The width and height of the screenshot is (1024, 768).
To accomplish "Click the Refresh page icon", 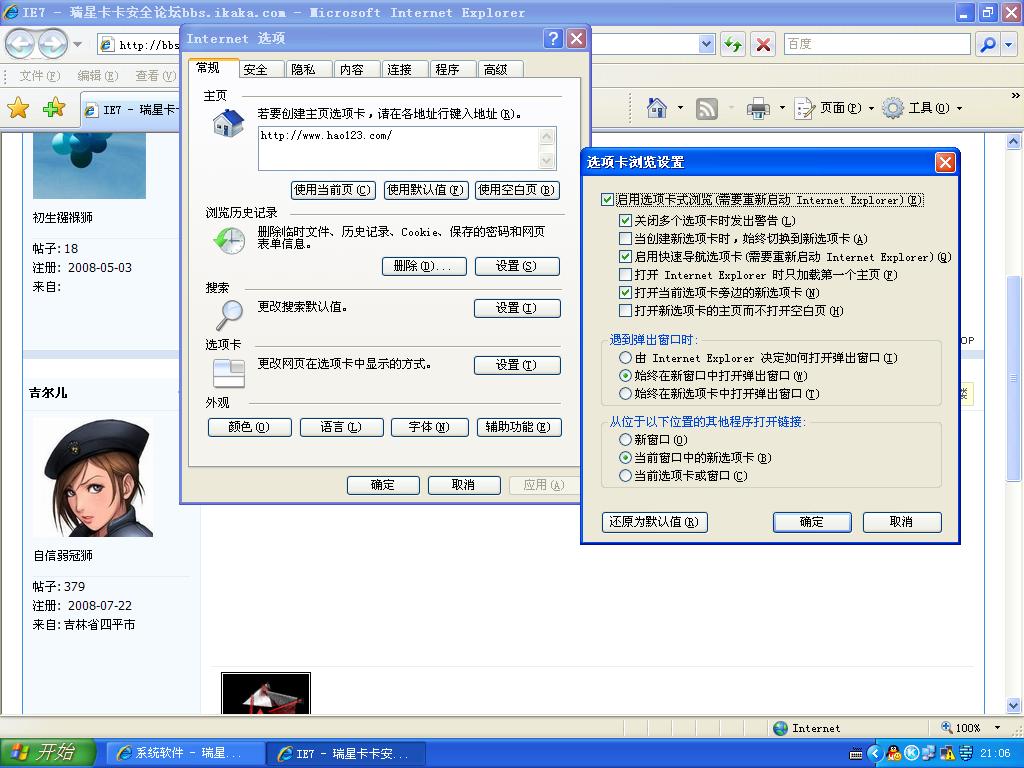I will point(733,44).
